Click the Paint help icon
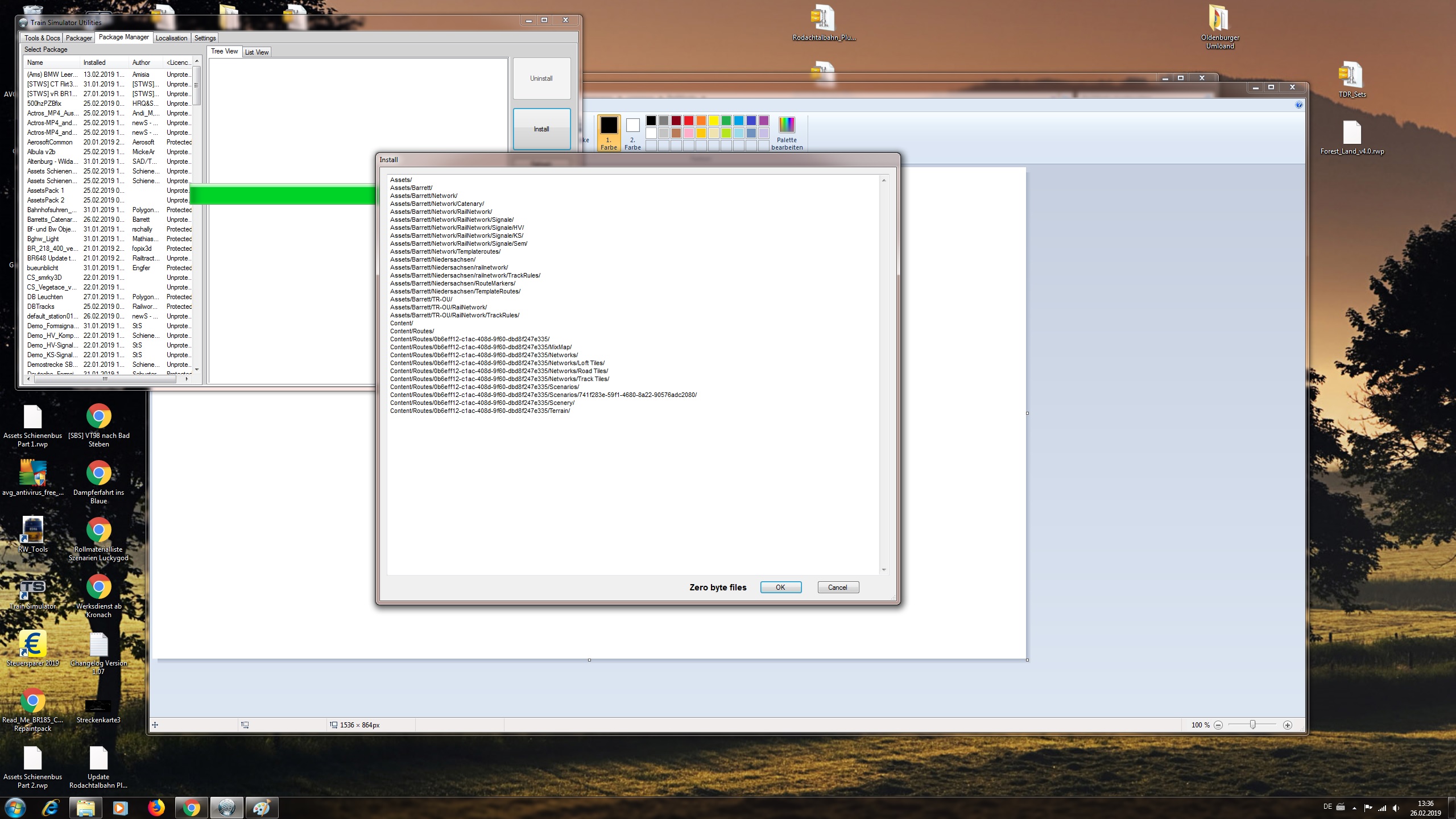This screenshot has height=819, width=1456. click(x=1298, y=105)
